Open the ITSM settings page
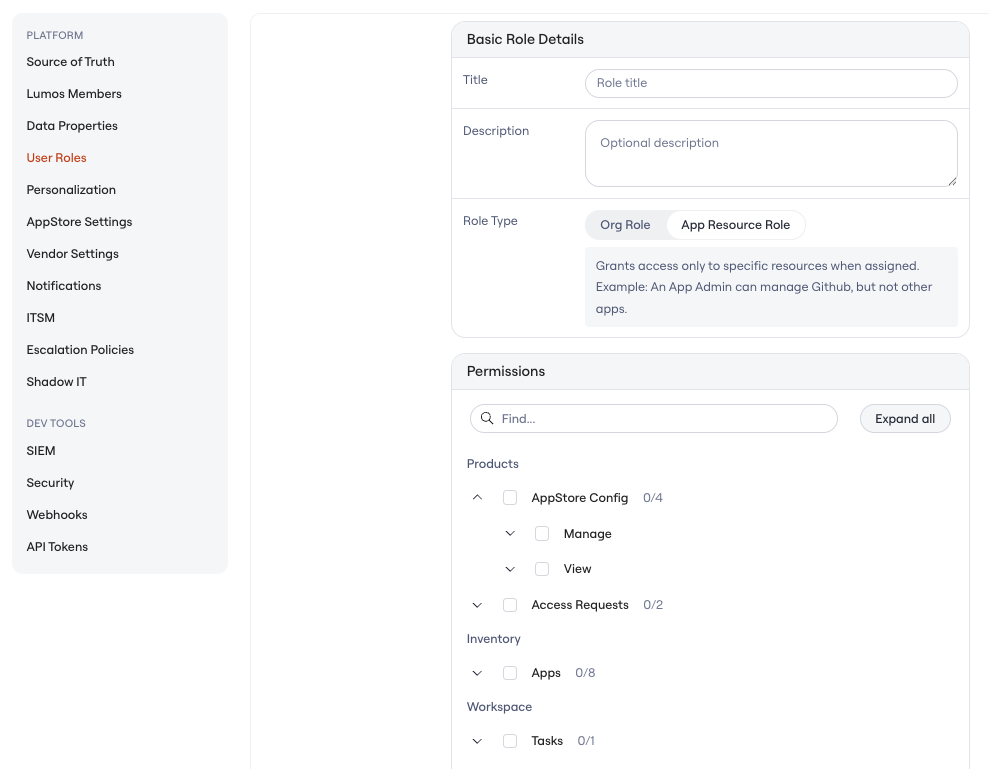The image size is (989, 769). click(x=40, y=318)
